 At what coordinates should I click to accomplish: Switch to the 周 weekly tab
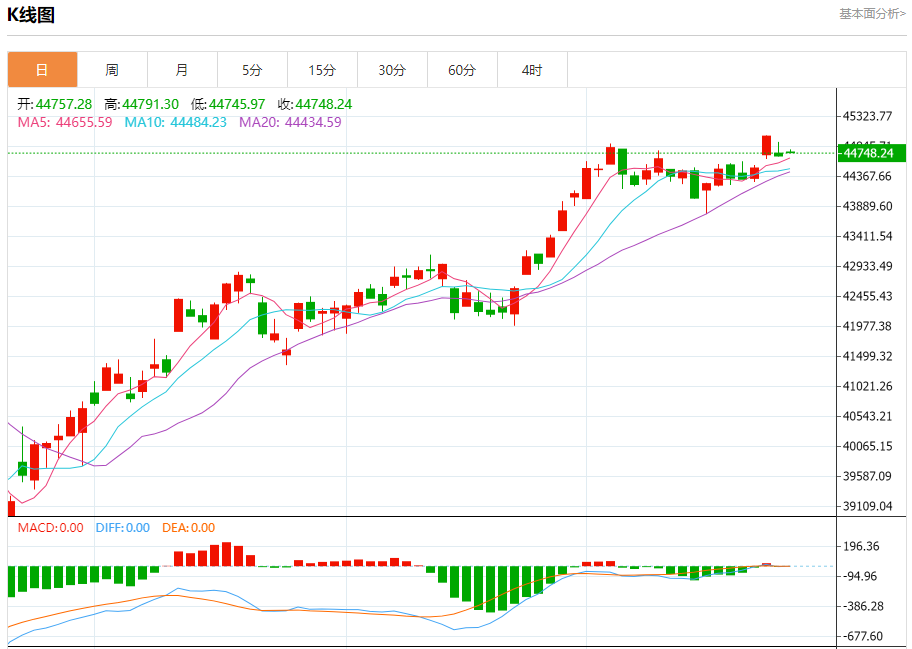pos(112,70)
